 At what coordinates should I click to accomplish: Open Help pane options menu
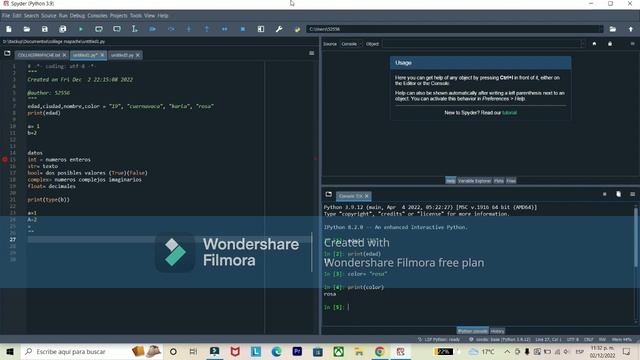[632, 44]
